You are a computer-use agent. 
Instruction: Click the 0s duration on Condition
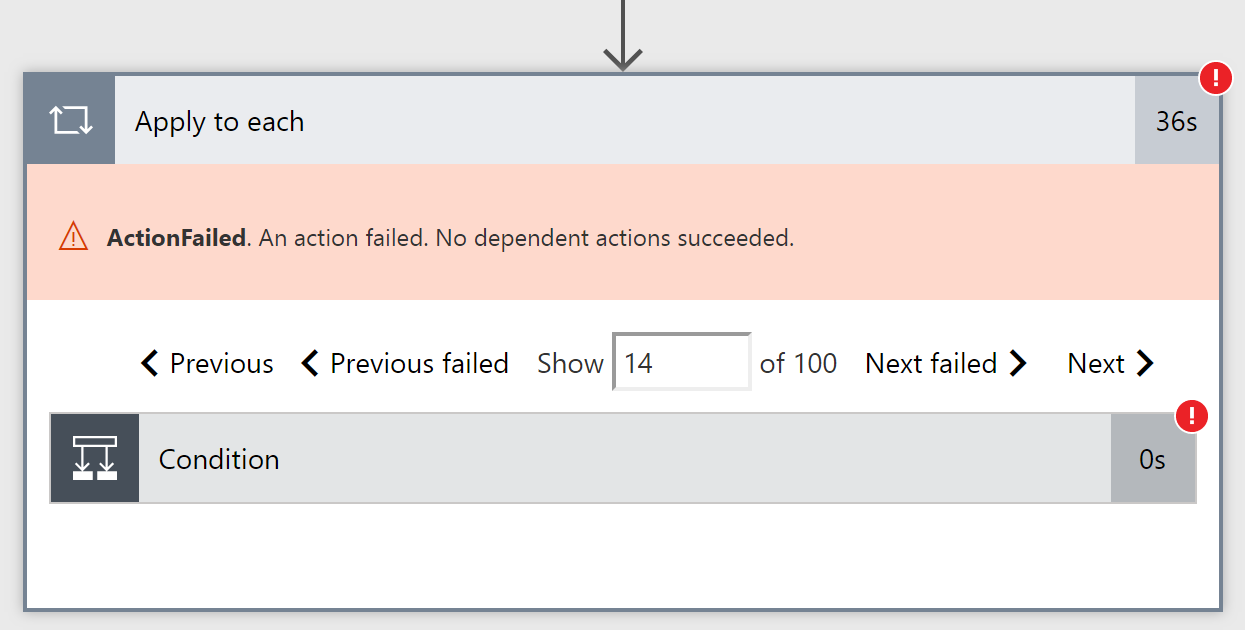click(x=1152, y=459)
